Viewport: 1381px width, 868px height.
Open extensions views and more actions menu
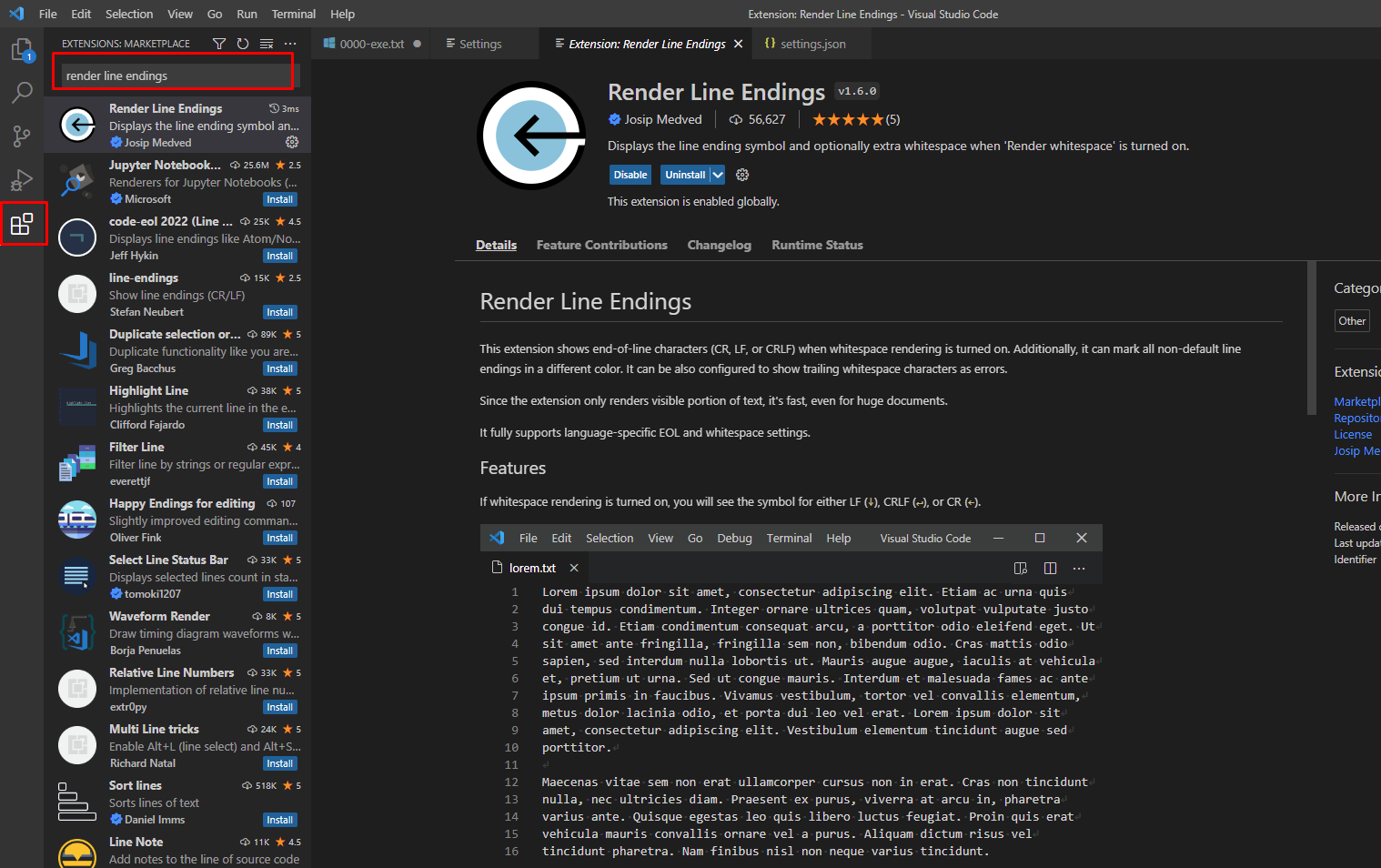click(290, 44)
